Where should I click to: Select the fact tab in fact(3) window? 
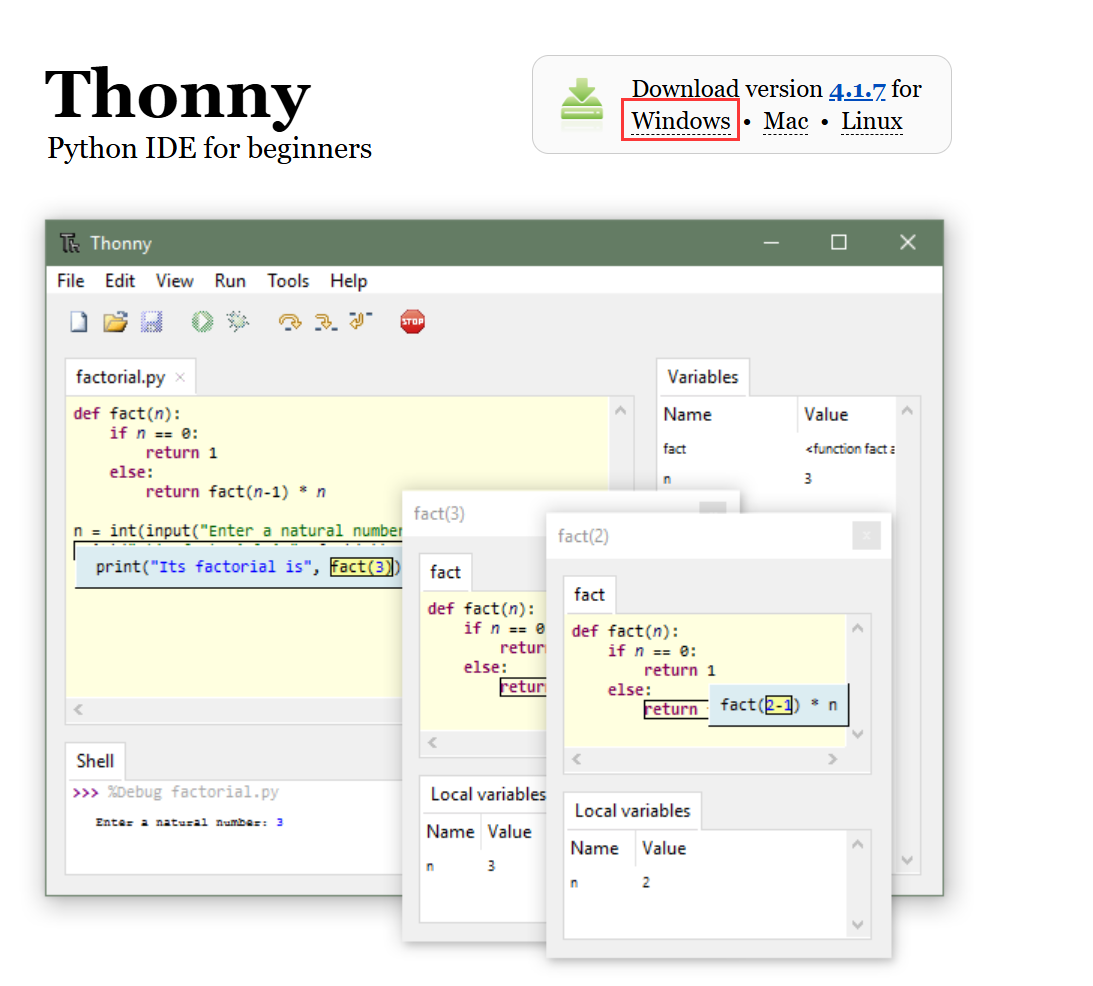pyautogui.click(x=445, y=572)
